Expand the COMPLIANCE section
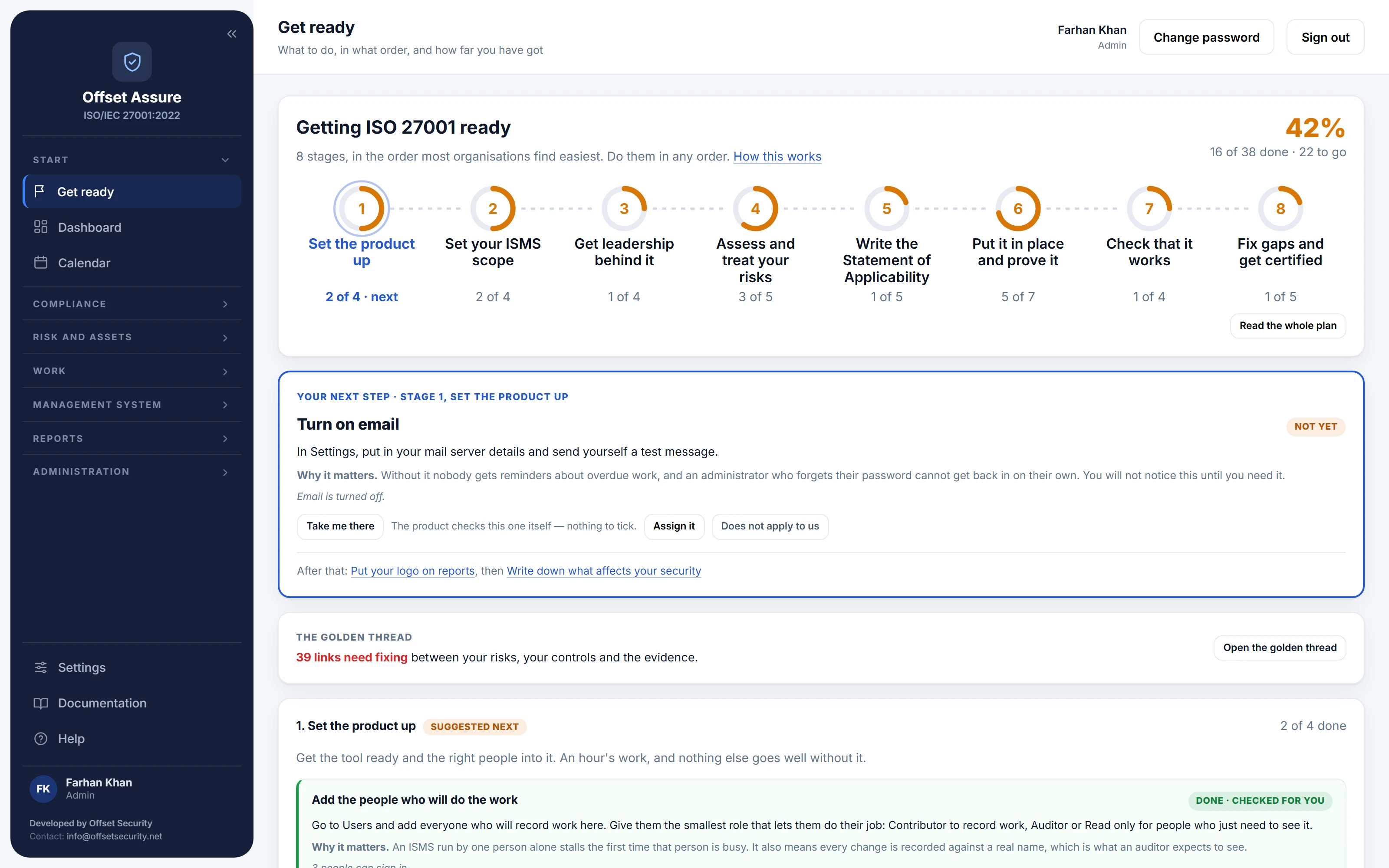Screen dimensions: 1389x868 [132, 304]
